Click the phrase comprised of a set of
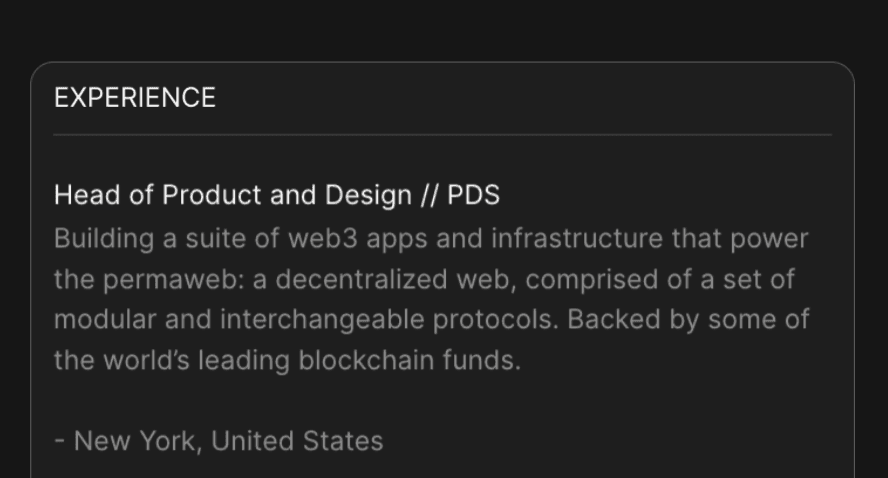Screen dimensions: 888x478 (660, 280)
